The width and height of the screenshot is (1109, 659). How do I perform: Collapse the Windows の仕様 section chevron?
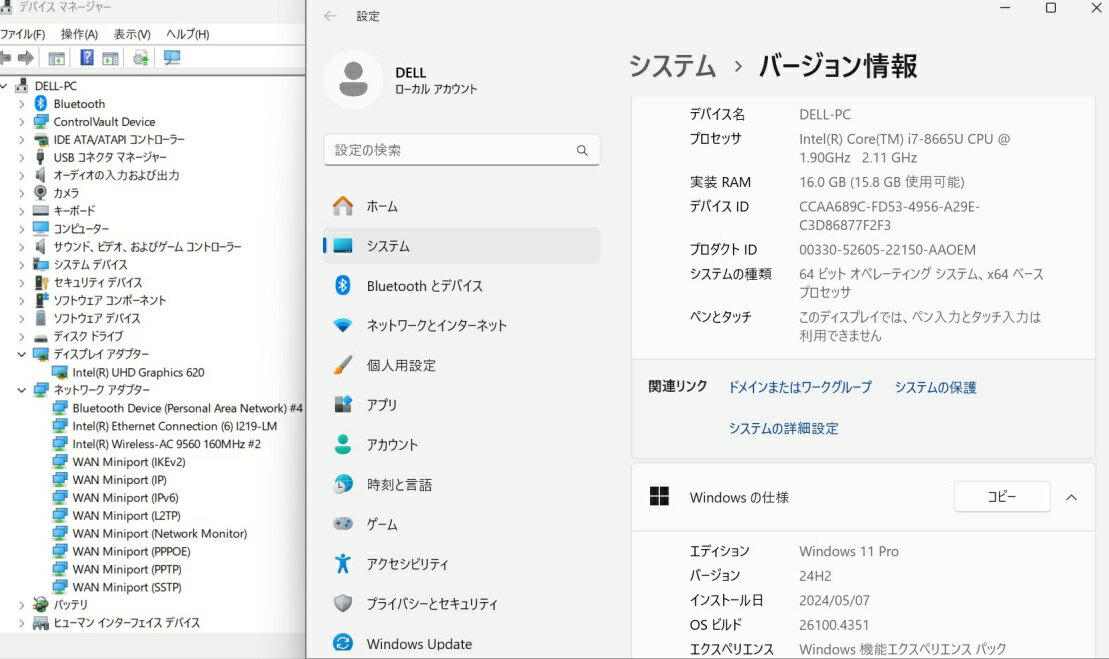[x=1071, y=497]
